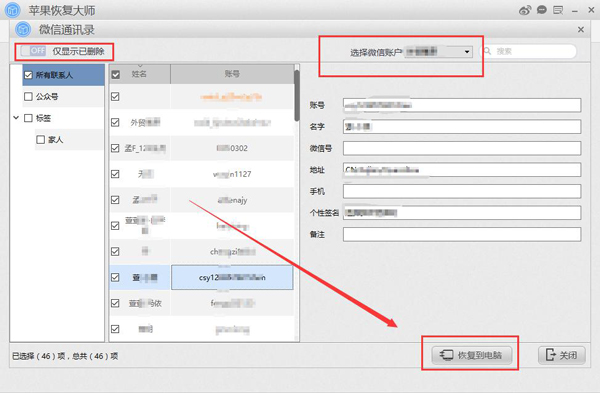Click the menu list icon in the title bar
Screen dimensions: 600x393
pos(558,10)
